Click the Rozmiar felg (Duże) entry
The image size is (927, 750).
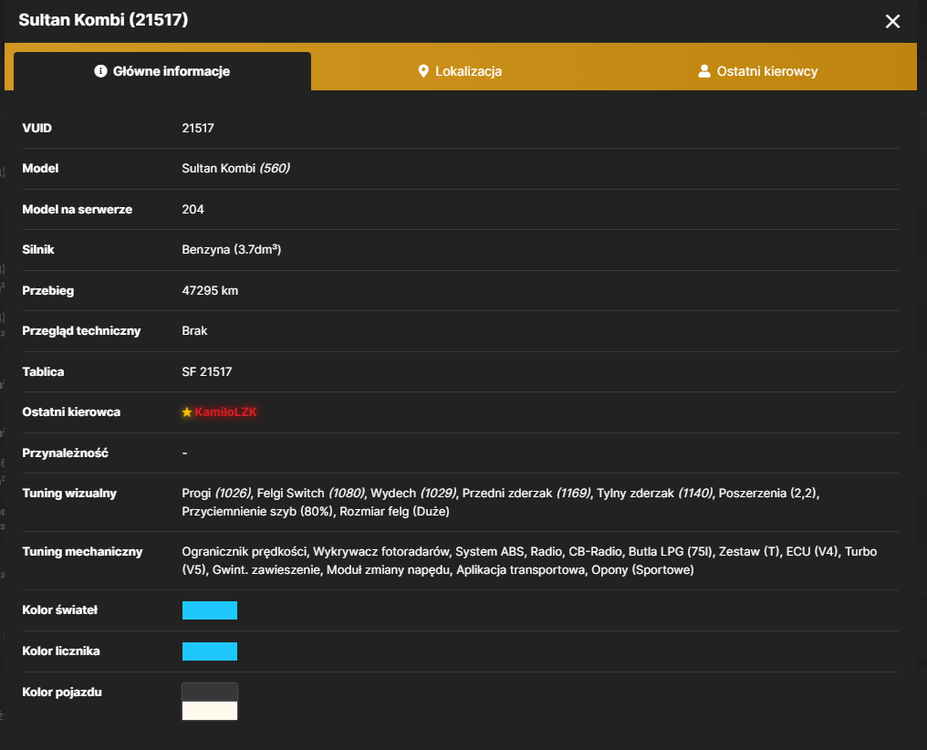394,512
